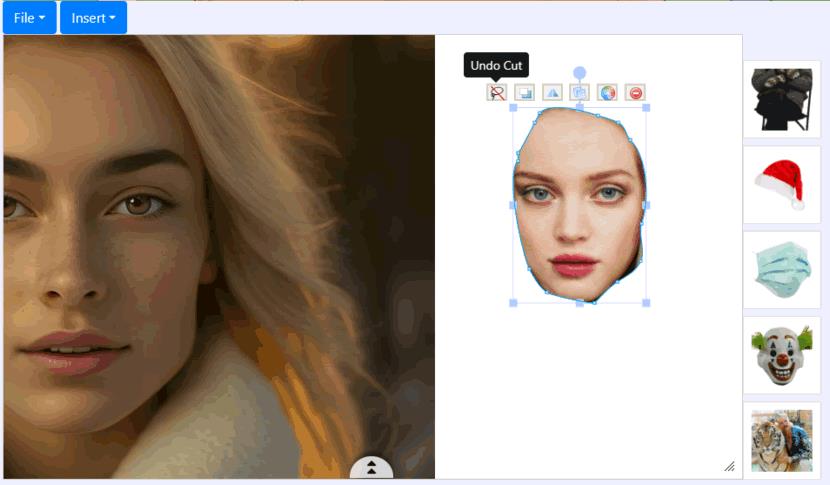830x485 pixels.
Task: Select the Santa hat sticker thumbnail
Action: (782, 184)
